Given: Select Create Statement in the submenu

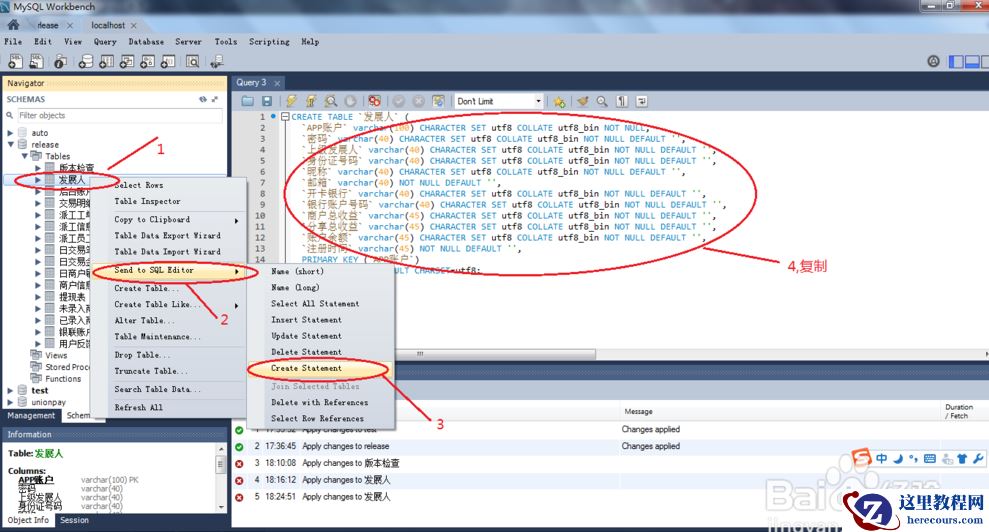Looking at the screenshot, I should pos(306,368).
